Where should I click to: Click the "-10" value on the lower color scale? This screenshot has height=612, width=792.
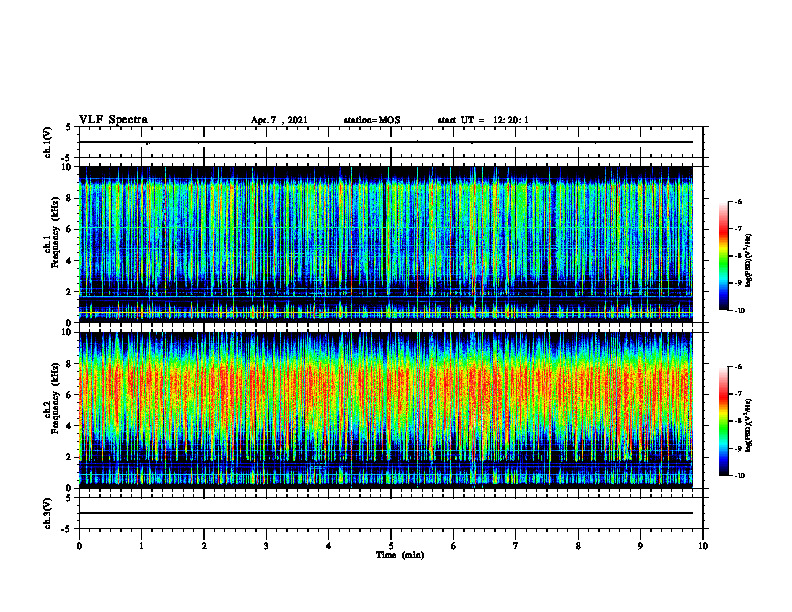(x=740, y=475)
